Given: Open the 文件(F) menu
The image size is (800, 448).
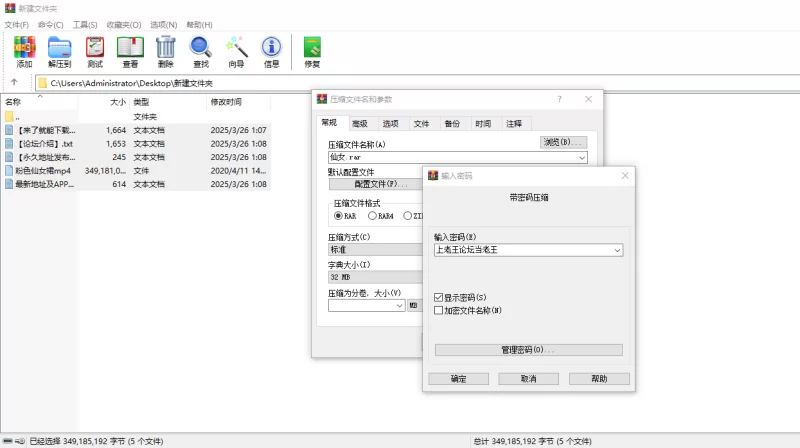Looking at the screenshot, I should point(16,24).
